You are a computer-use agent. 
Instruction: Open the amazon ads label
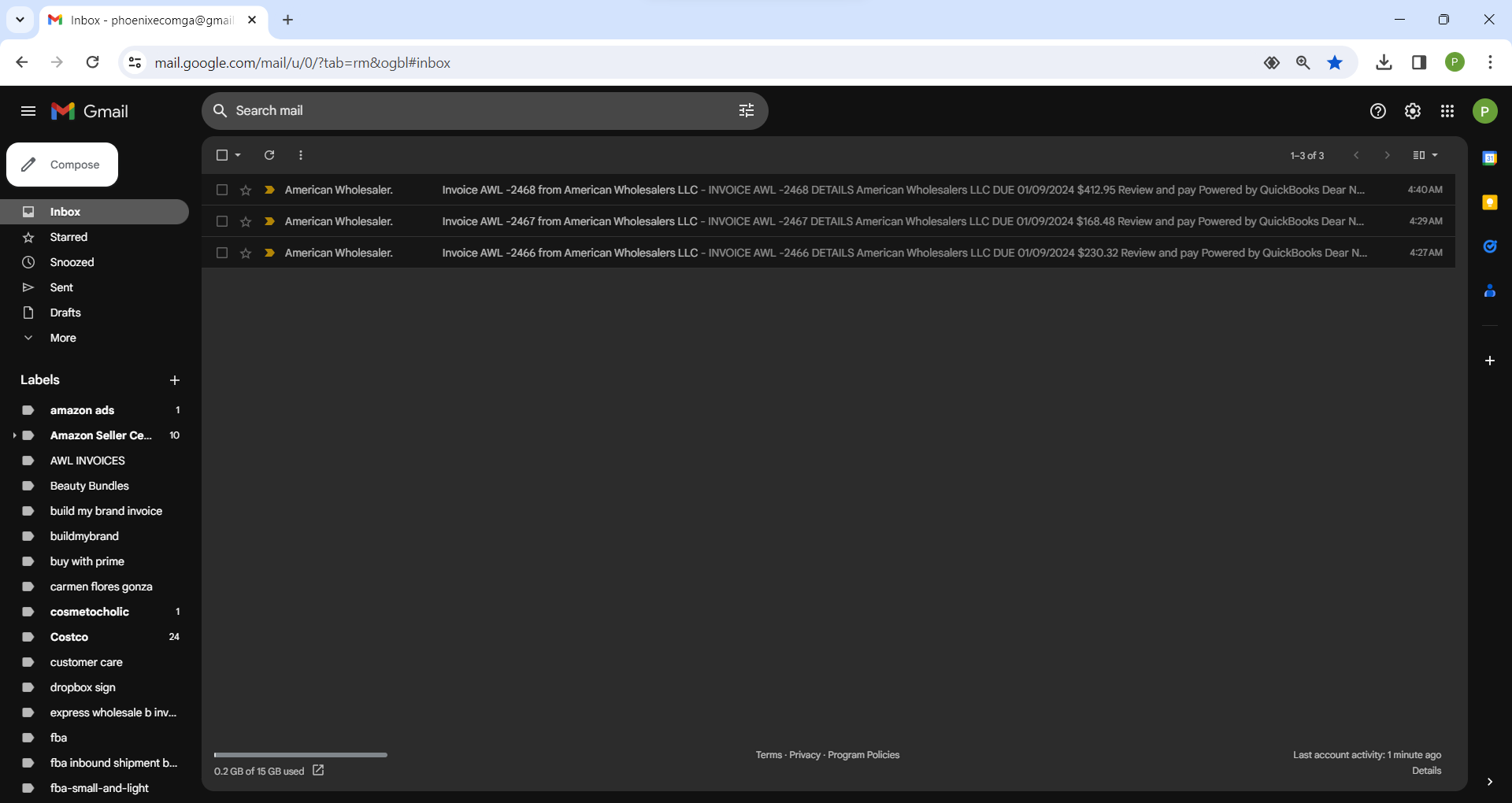coord(94,410)
